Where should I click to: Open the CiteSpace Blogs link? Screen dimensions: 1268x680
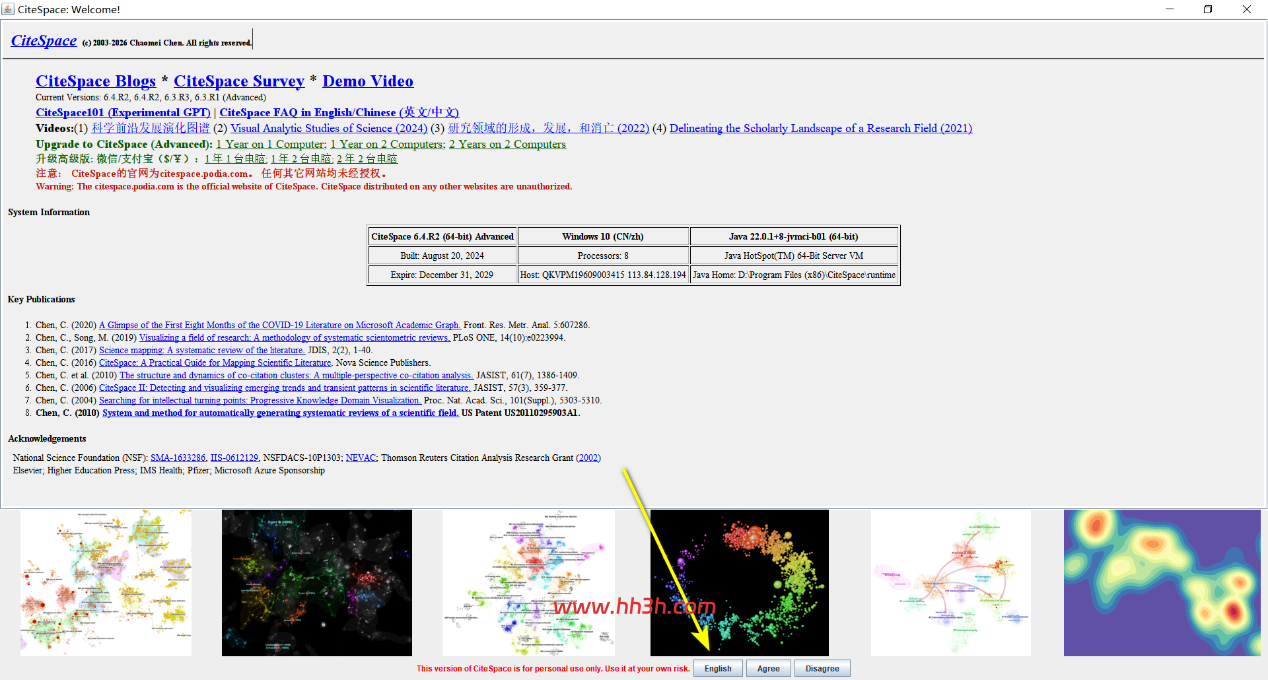click(96, 81)
